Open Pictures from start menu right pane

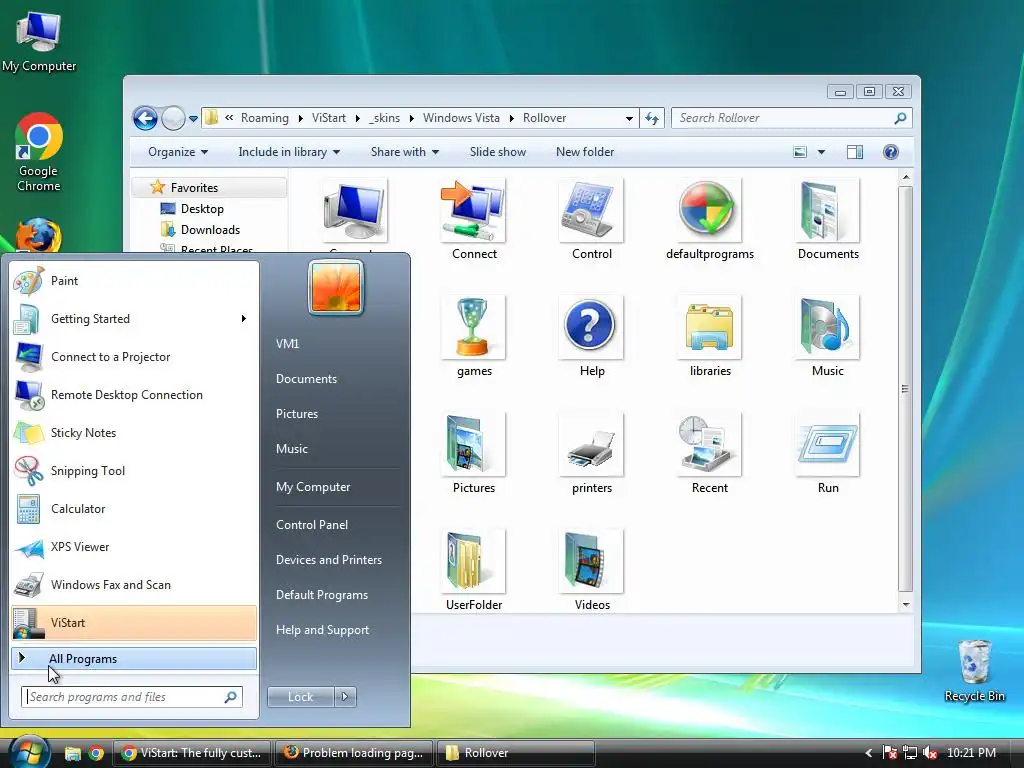[297, 414]
